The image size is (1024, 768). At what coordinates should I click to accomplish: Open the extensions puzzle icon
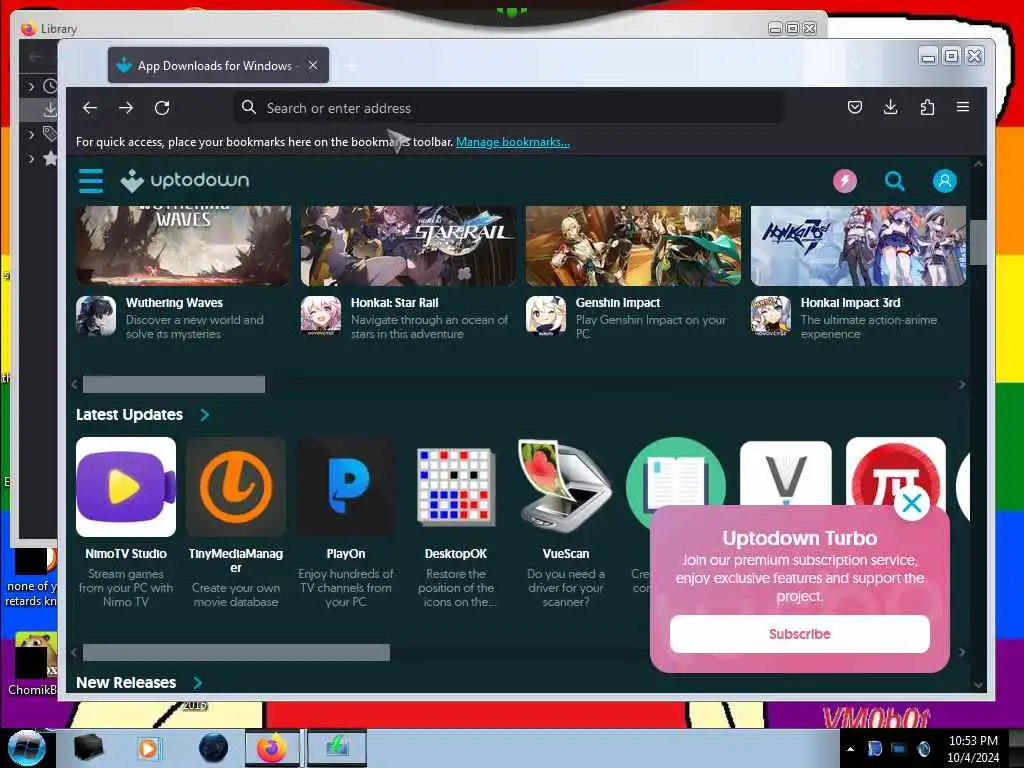point(927,107)
